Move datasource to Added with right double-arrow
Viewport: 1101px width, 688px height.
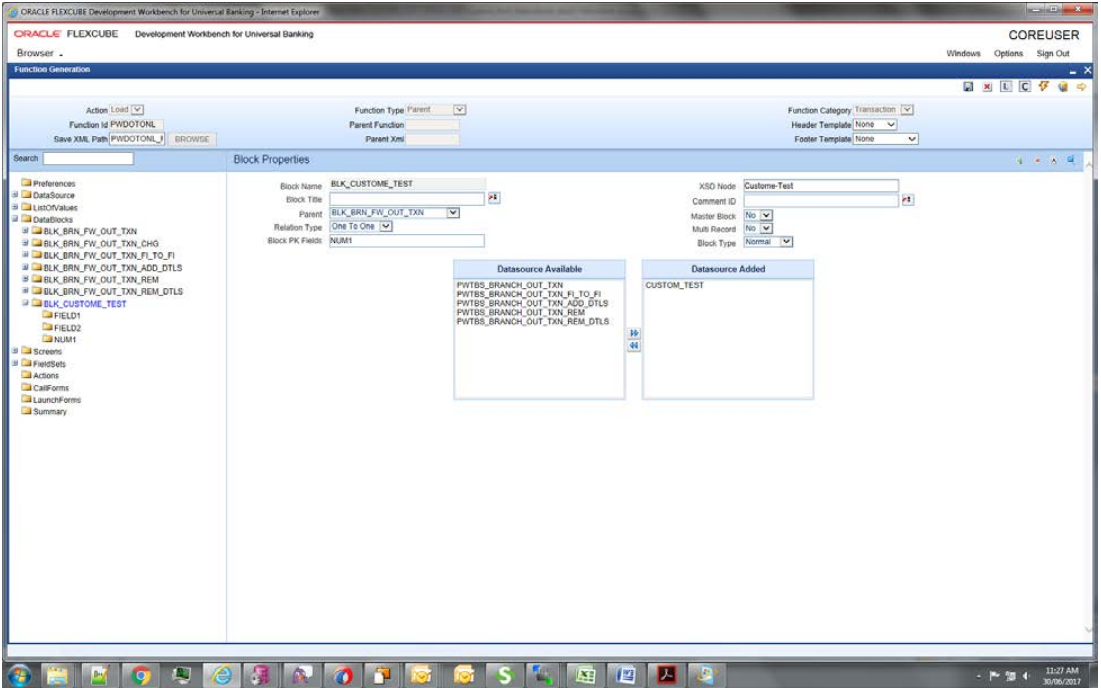coord(633,333)
